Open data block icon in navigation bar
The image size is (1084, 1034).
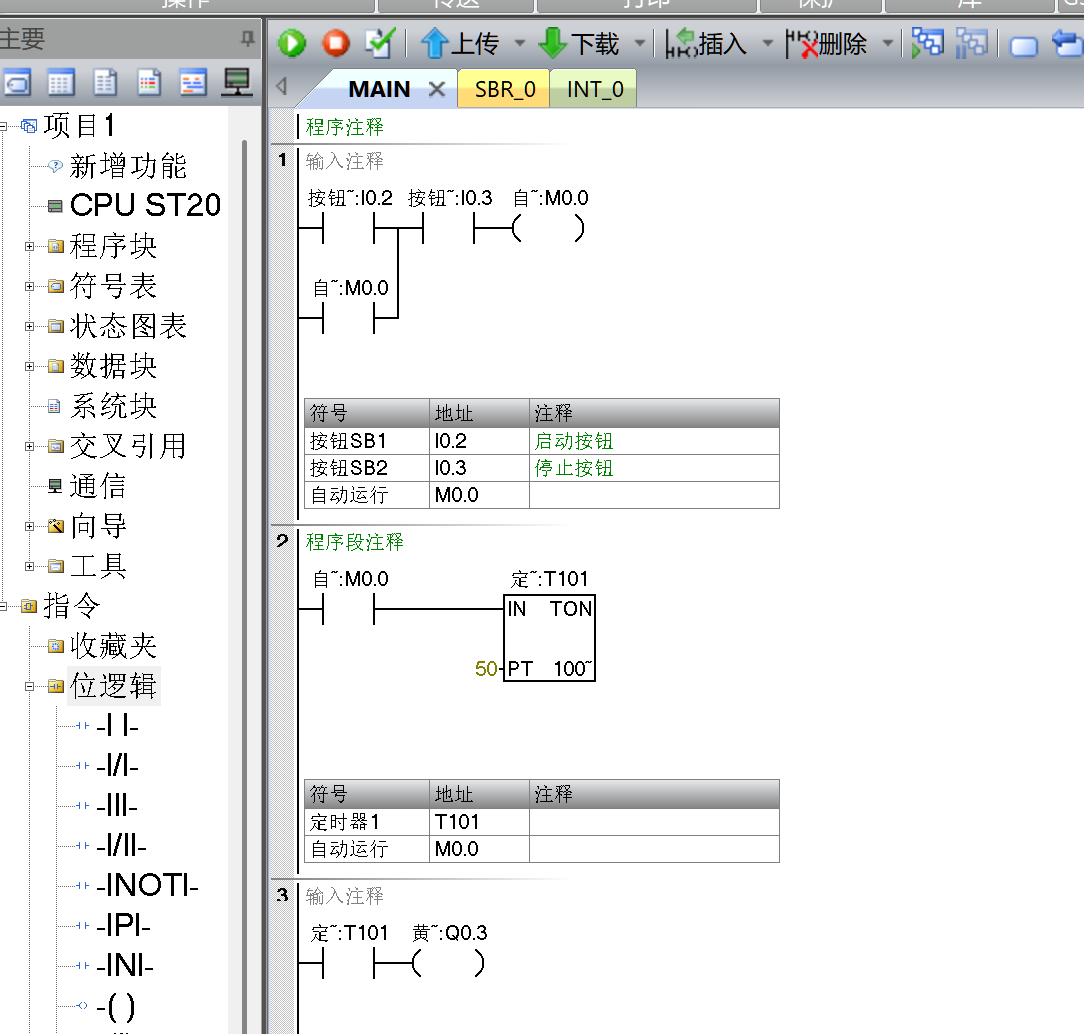[x=105, y=83]
